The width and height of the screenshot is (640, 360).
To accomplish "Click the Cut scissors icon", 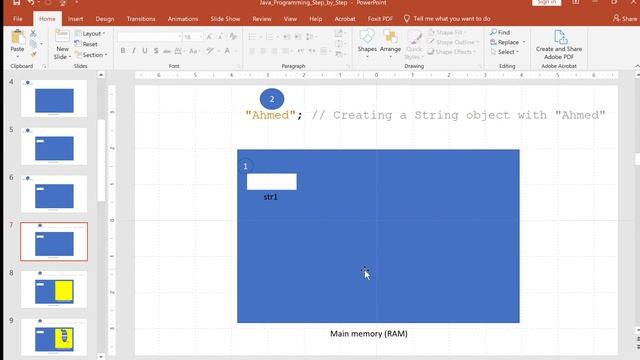I will coord(33,33).
